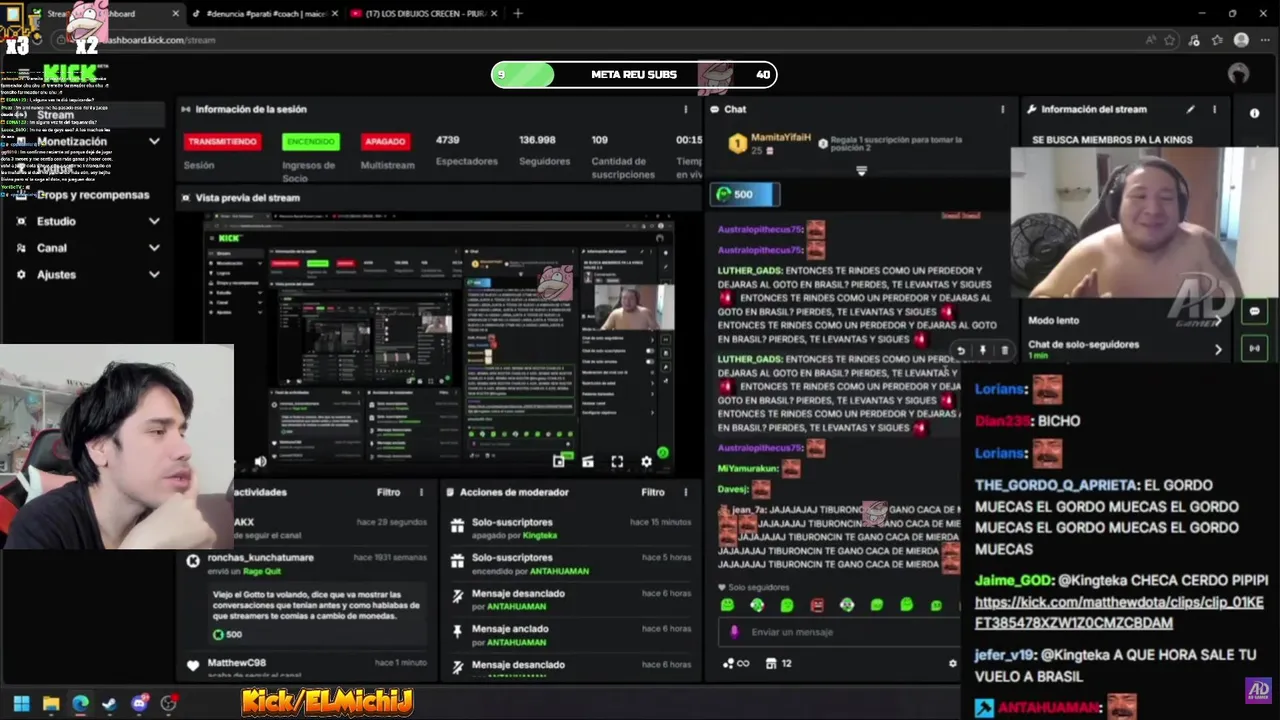
Task: Click the red emote in quick bar
Action: (817, 605)
